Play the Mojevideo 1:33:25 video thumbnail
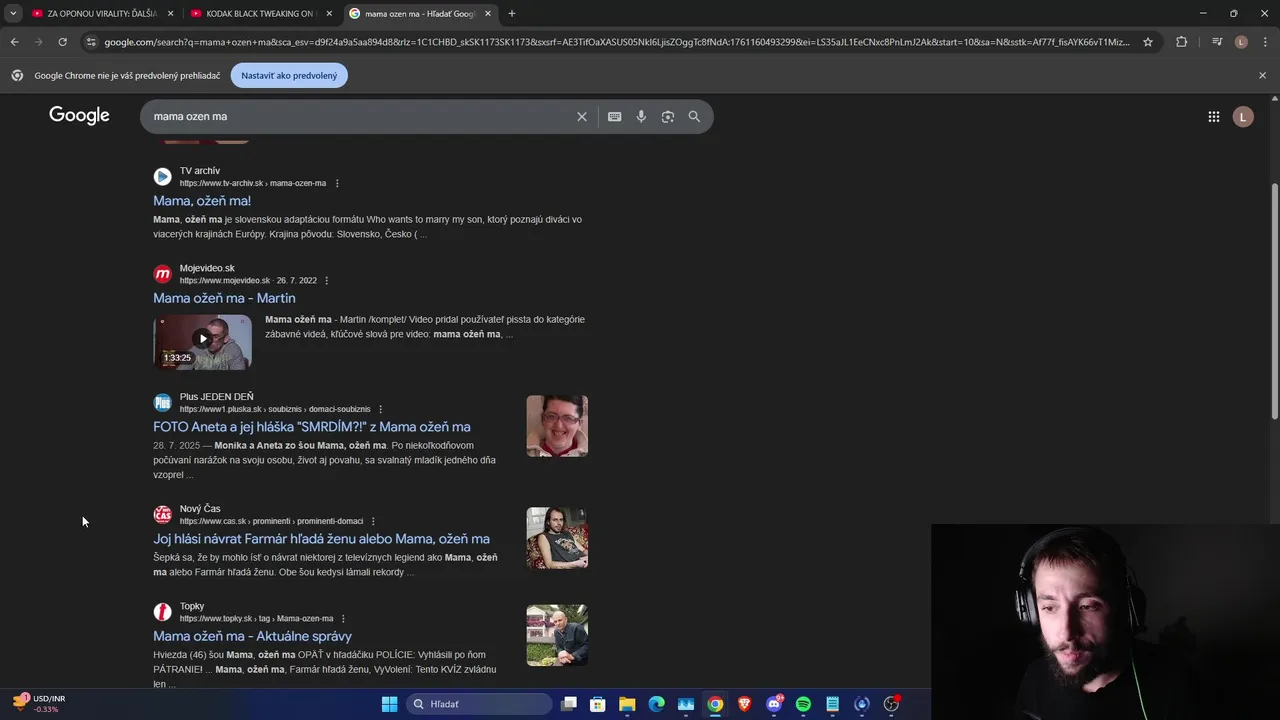This screenshot has width=1280, height=720. coord(202,342)
